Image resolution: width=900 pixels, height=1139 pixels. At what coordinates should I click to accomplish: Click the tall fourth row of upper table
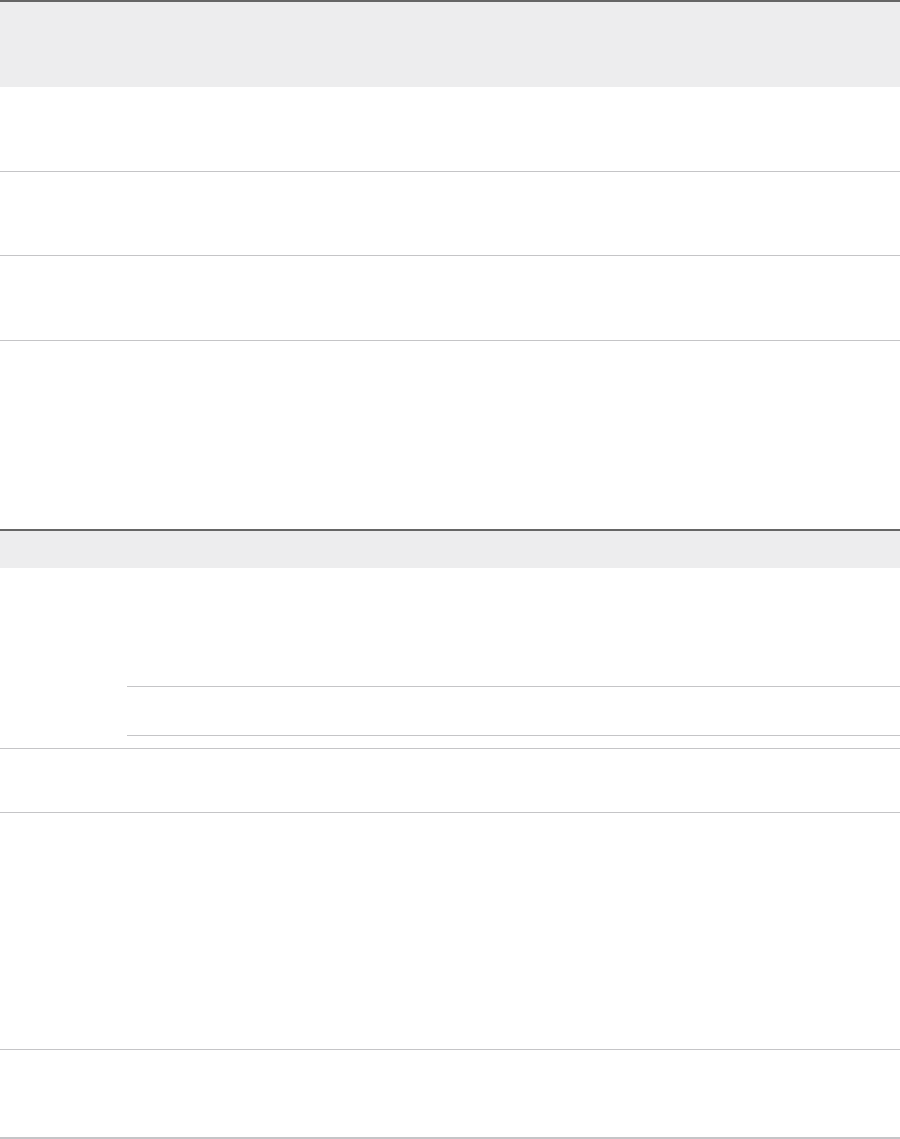tap(450, 435)
